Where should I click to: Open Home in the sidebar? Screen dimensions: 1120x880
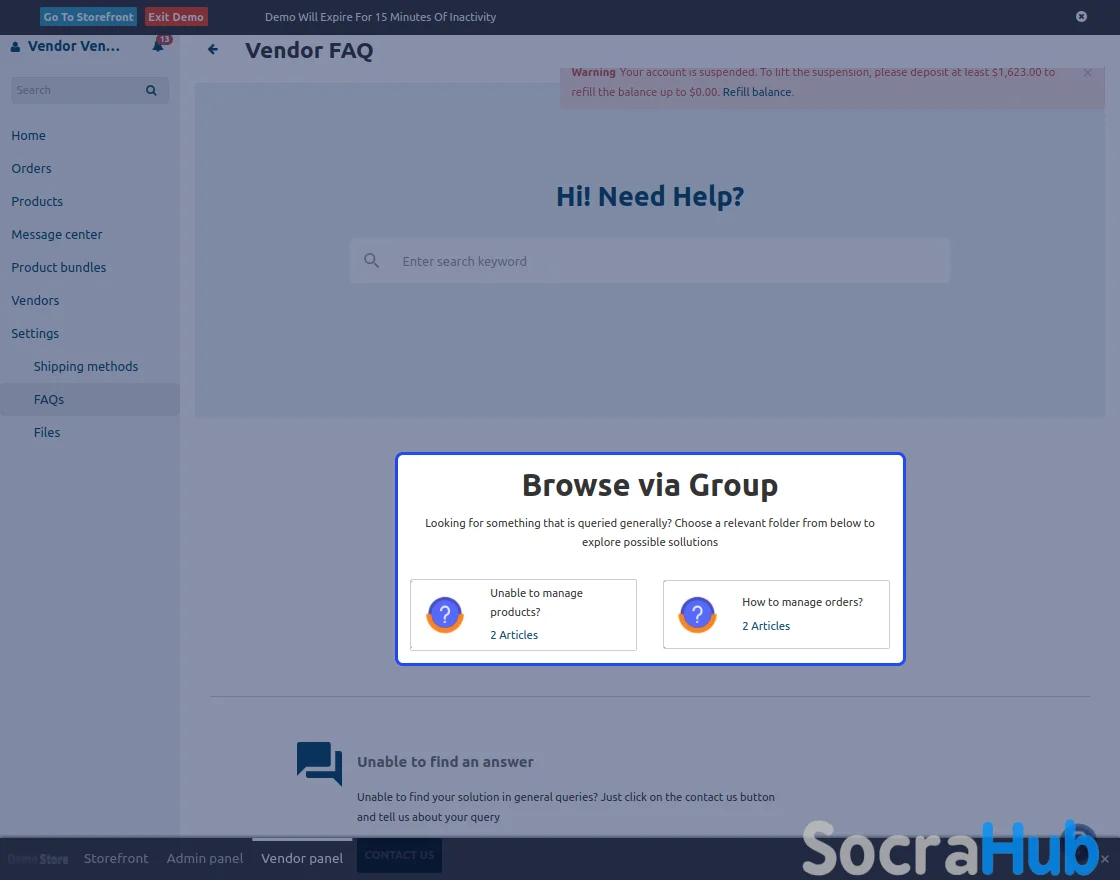click(29, 135)
